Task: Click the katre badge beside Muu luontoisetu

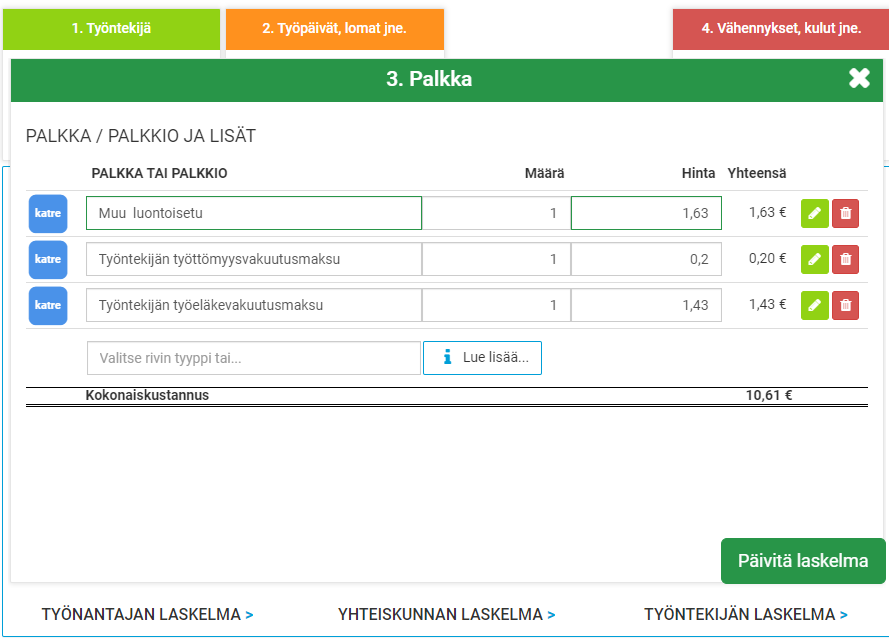Action: coord(48,213)
